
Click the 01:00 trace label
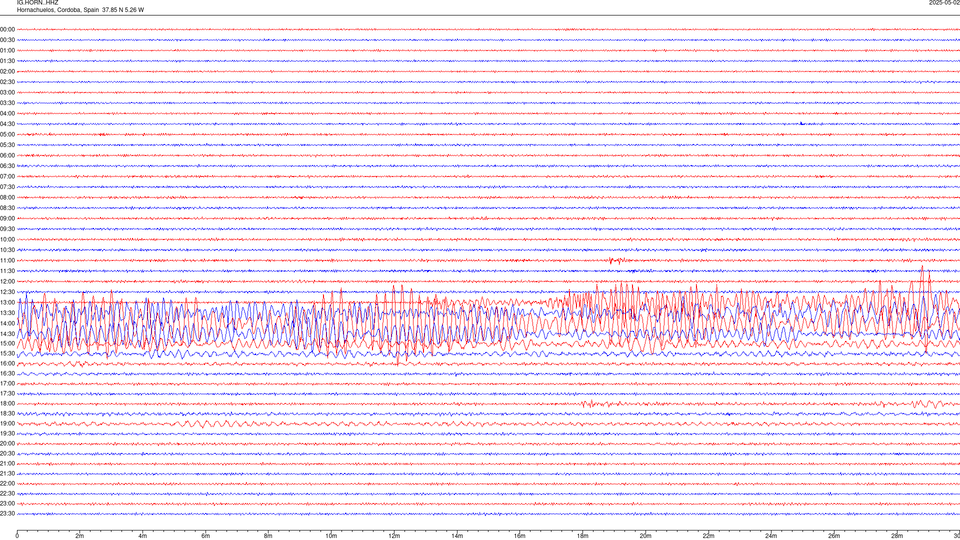tap(7, 50)
